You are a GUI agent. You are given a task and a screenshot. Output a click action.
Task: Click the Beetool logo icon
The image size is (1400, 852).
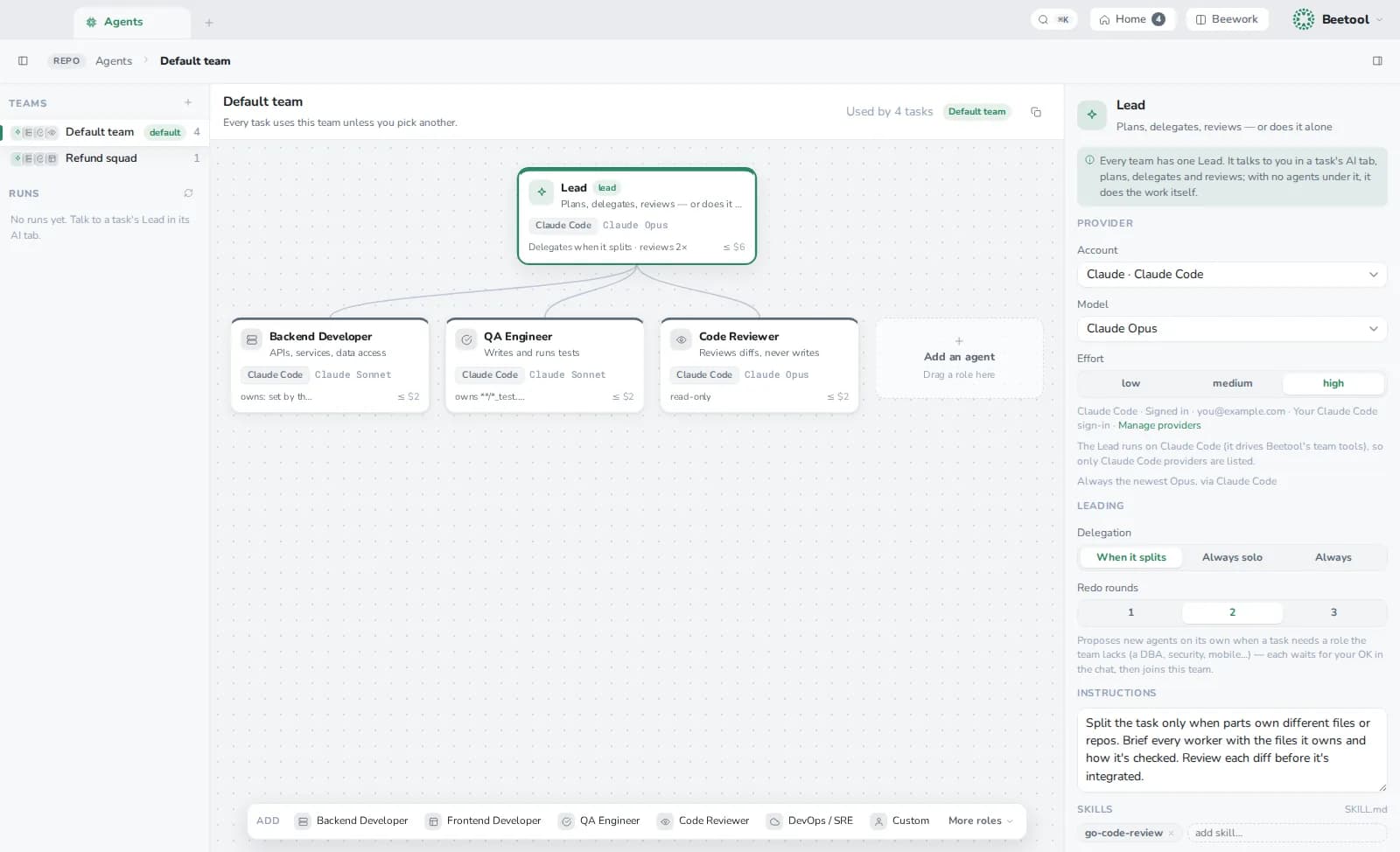[1304, 19]
